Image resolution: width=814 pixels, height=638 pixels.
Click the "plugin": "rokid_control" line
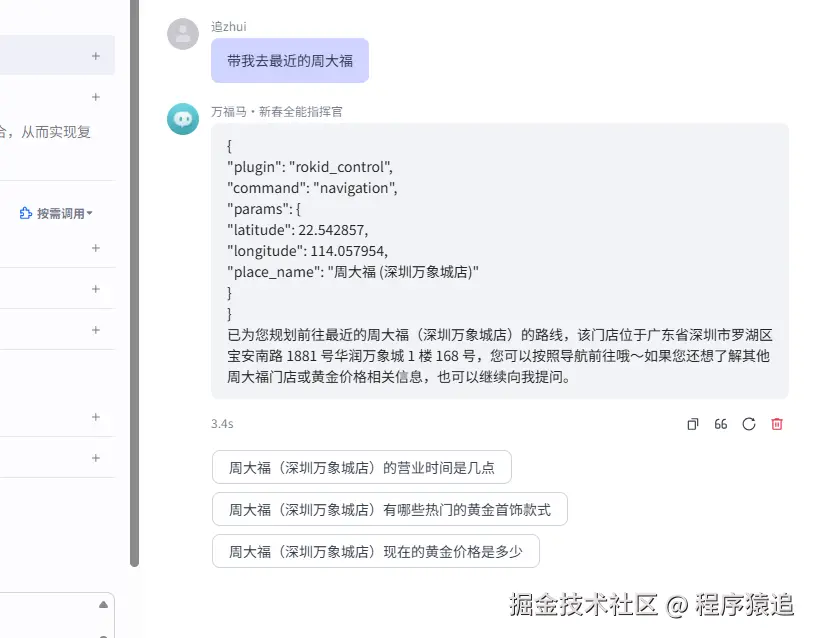[x=310, y=167]
